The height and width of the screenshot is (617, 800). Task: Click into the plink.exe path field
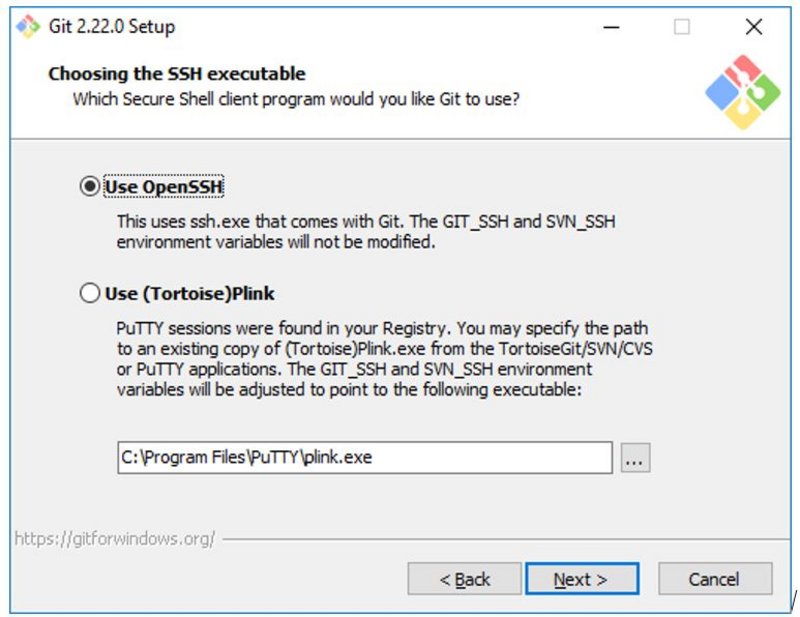point(364,458)
